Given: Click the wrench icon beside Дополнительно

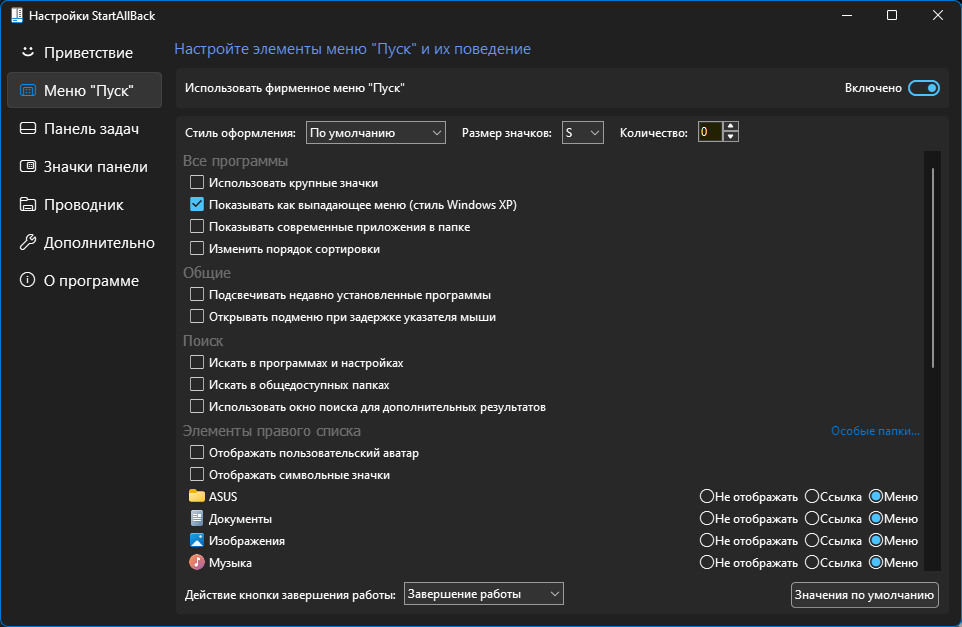Looking at the screenshot, I should click(x=28, y=242).
